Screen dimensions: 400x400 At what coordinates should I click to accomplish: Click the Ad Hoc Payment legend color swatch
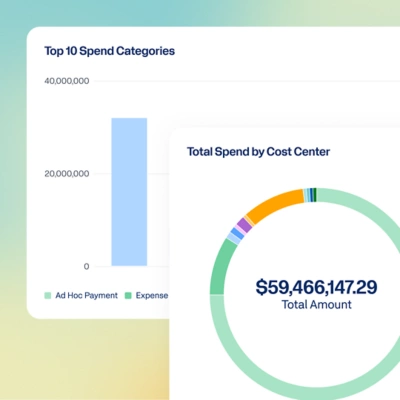pyautogui.click(x=48, y=296)
